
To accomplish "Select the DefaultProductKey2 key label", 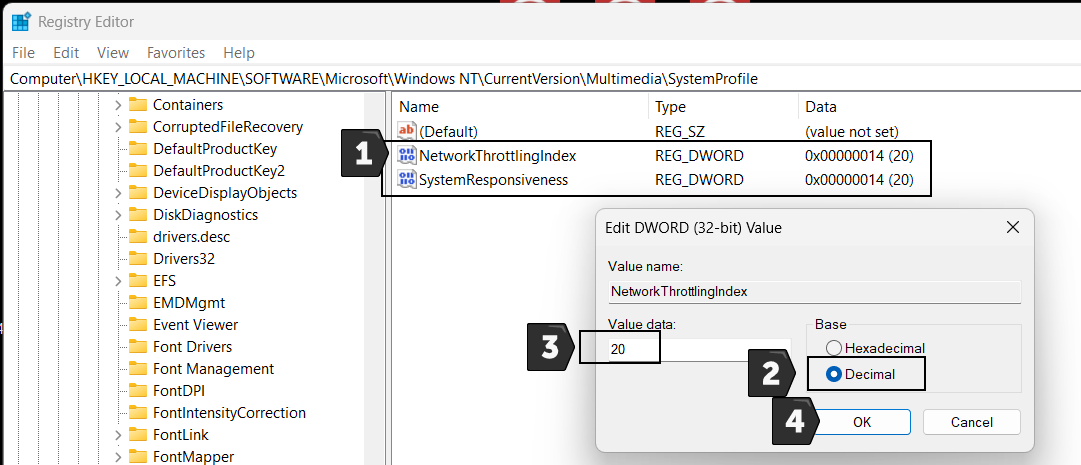I will [219, 171].
